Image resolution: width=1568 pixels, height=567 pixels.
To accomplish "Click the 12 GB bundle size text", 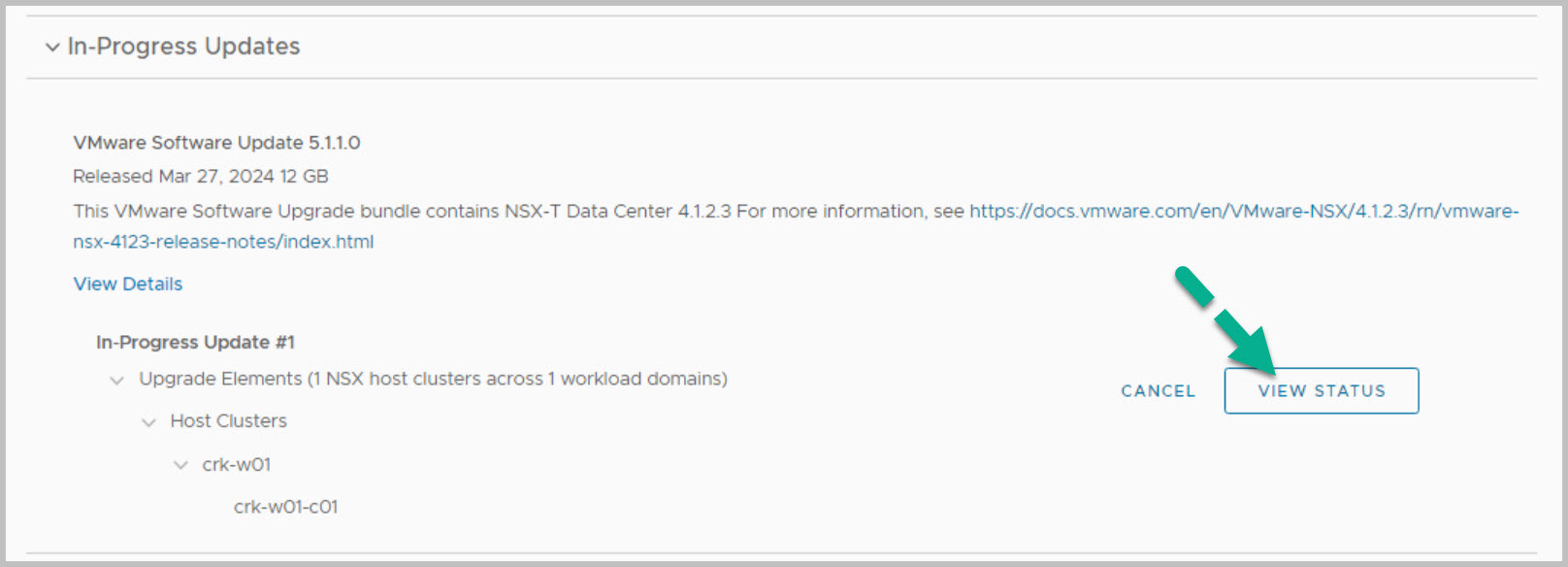I will [x=304, y=177].
